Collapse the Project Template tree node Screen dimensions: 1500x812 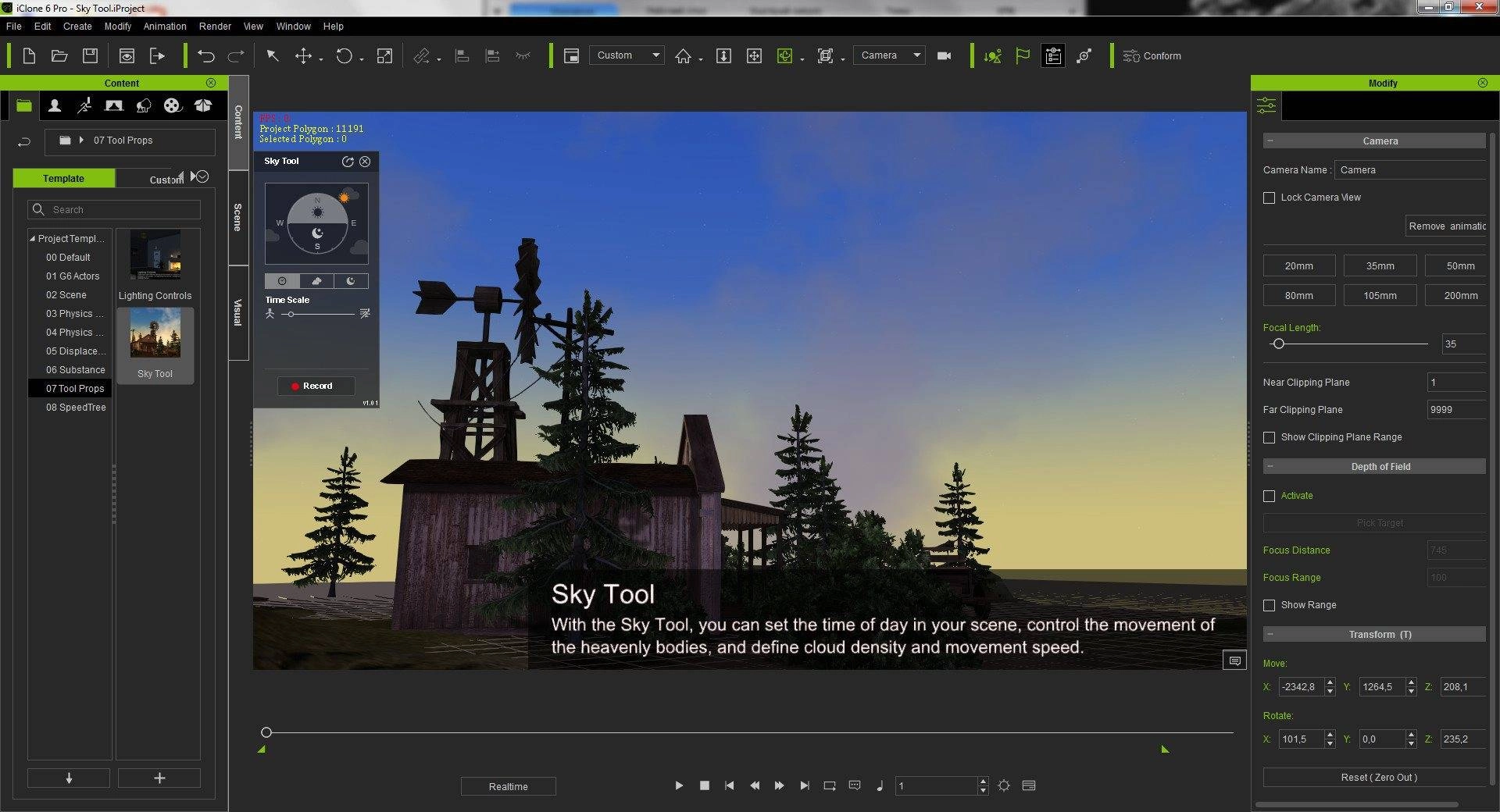click(x=32, y=239)
